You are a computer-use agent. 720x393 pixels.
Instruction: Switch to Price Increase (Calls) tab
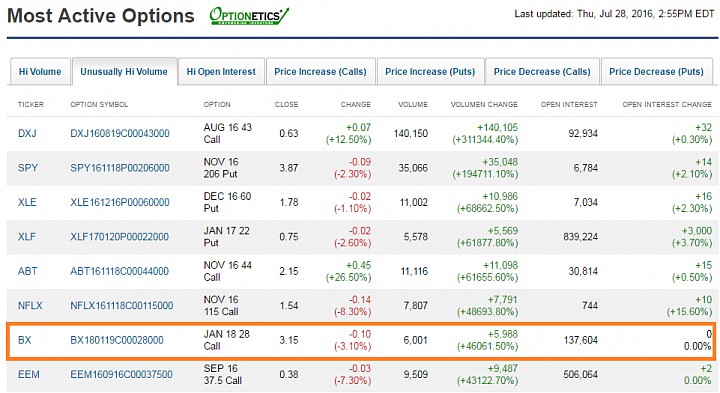(321, 72)
